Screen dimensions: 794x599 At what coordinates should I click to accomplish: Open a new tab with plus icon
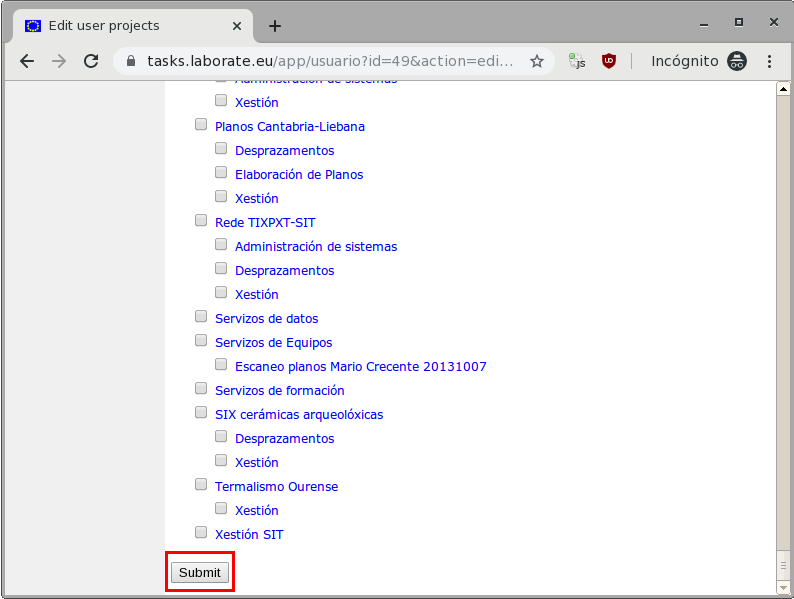point(275,26)
